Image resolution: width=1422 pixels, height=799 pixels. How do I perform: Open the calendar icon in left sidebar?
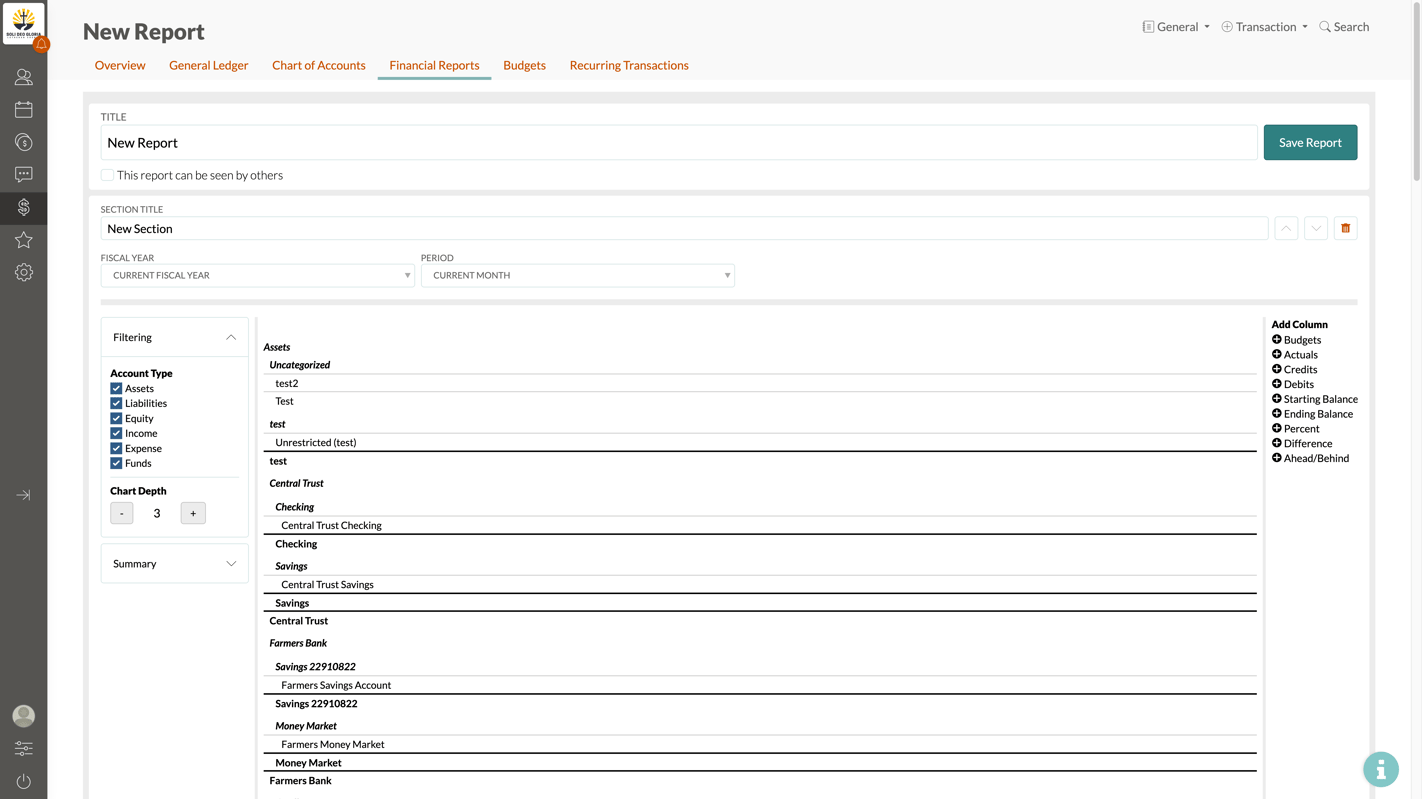coord(23,110)
